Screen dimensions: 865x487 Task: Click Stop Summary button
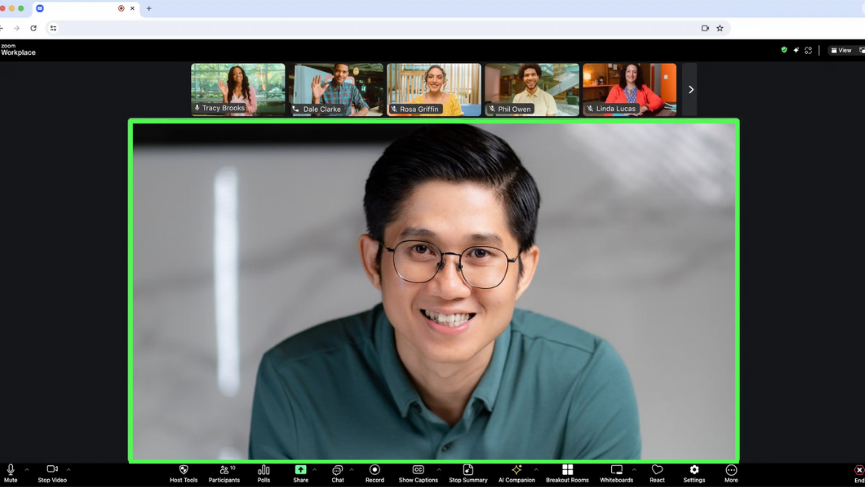click(x=468, y=470)
